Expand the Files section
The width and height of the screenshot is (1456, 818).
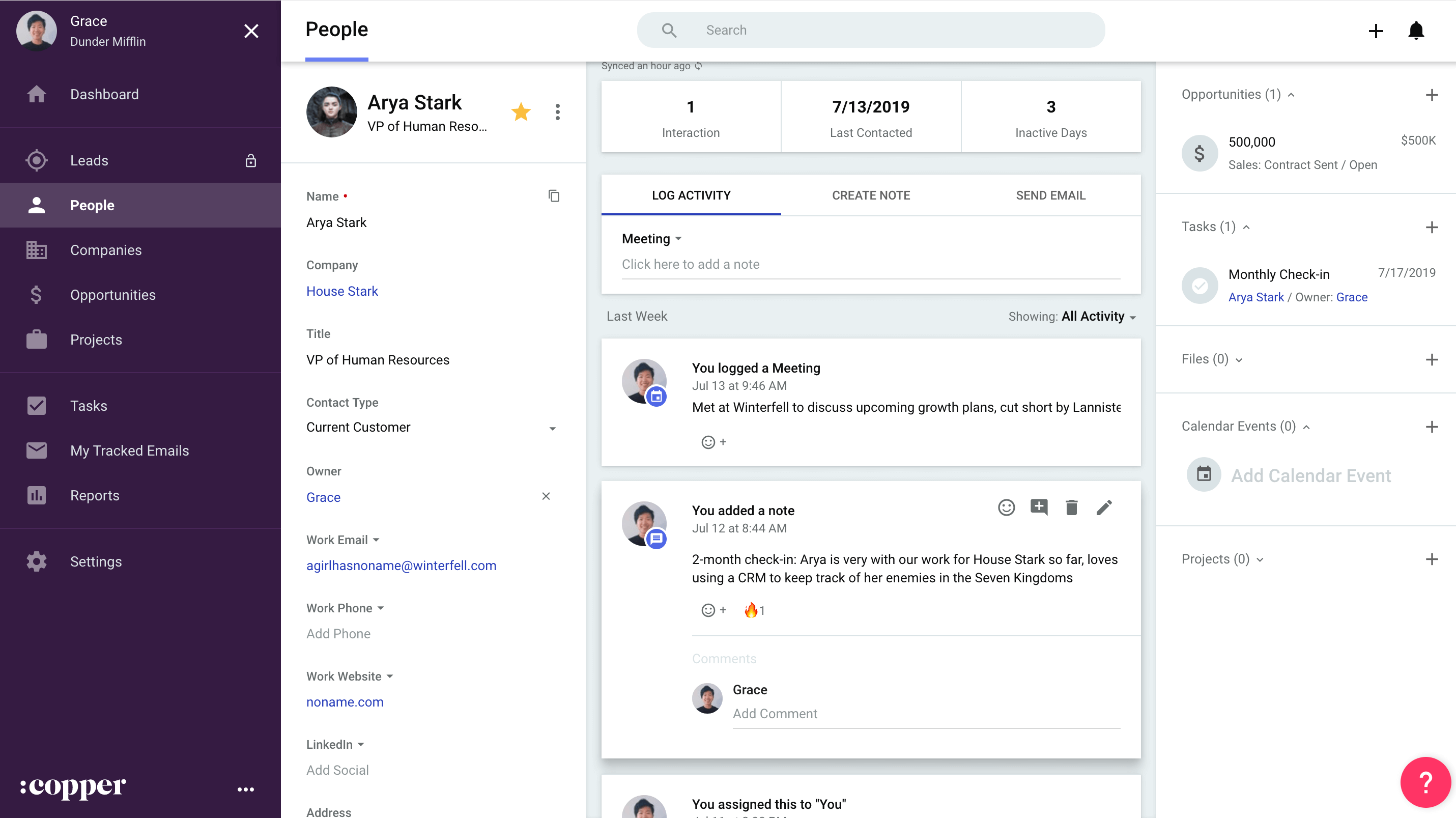point(1239,360)
